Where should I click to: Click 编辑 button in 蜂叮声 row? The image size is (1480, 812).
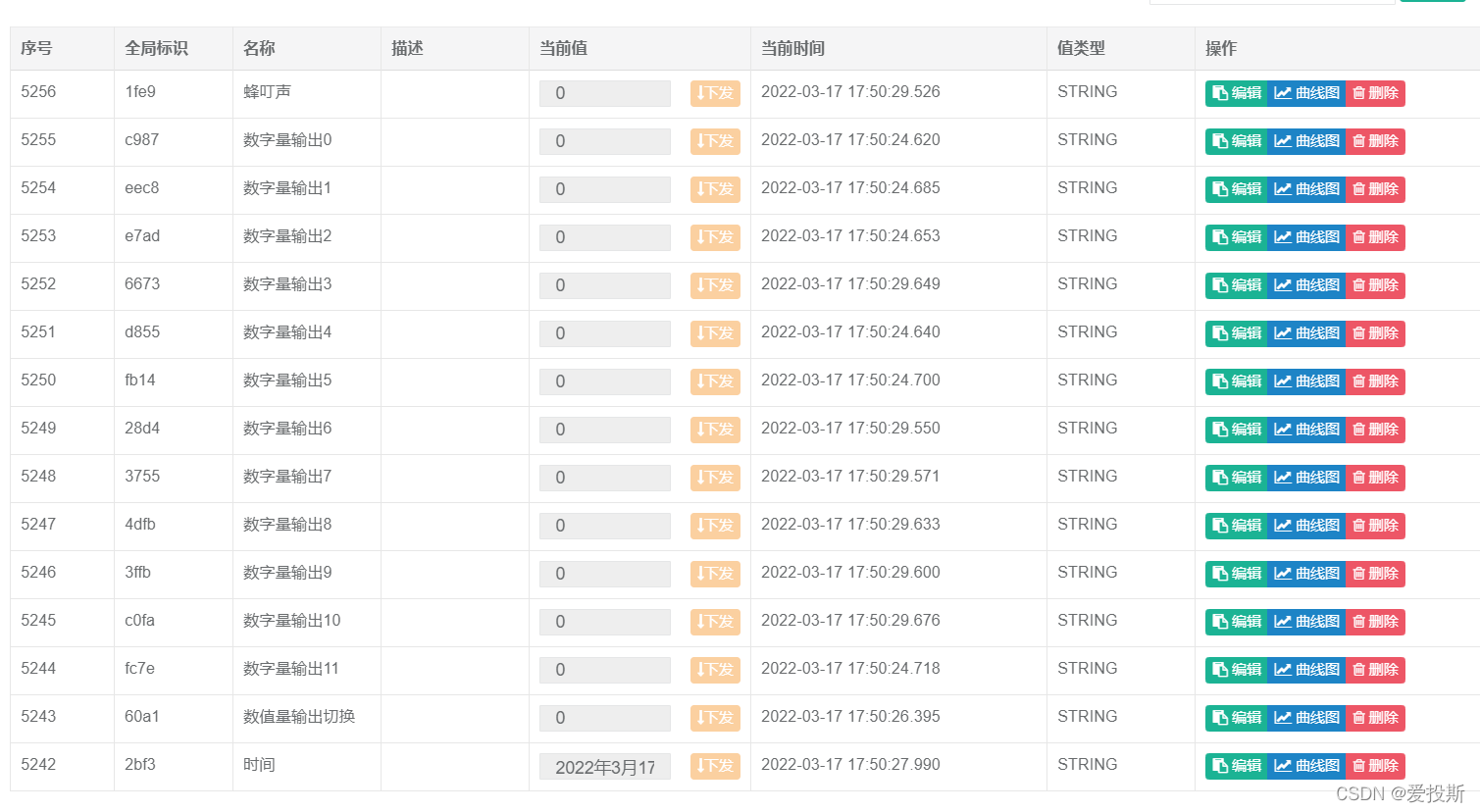(1236, 93)
